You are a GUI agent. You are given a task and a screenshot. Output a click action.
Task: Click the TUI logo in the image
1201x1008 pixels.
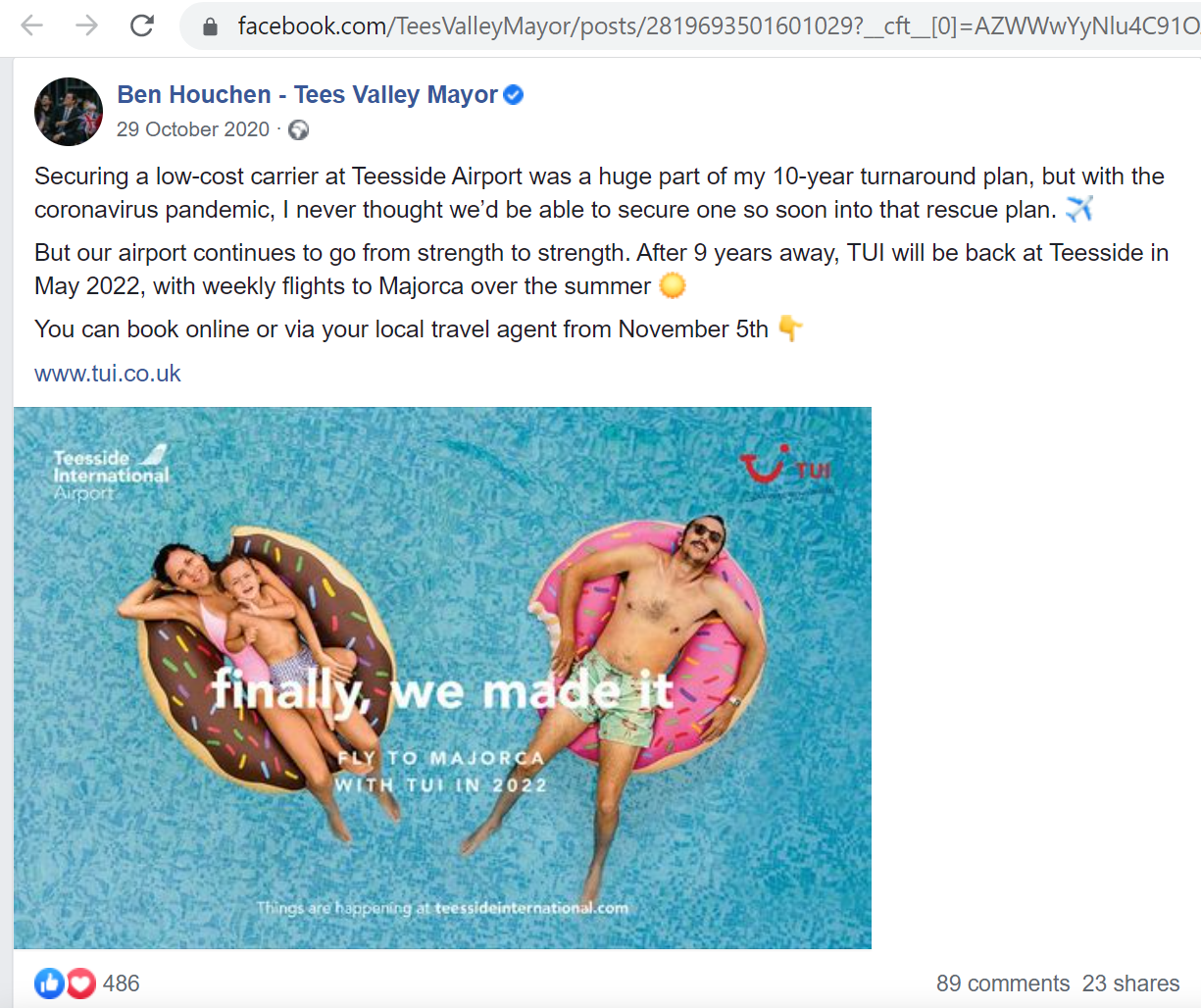click(x=785, y=466)
